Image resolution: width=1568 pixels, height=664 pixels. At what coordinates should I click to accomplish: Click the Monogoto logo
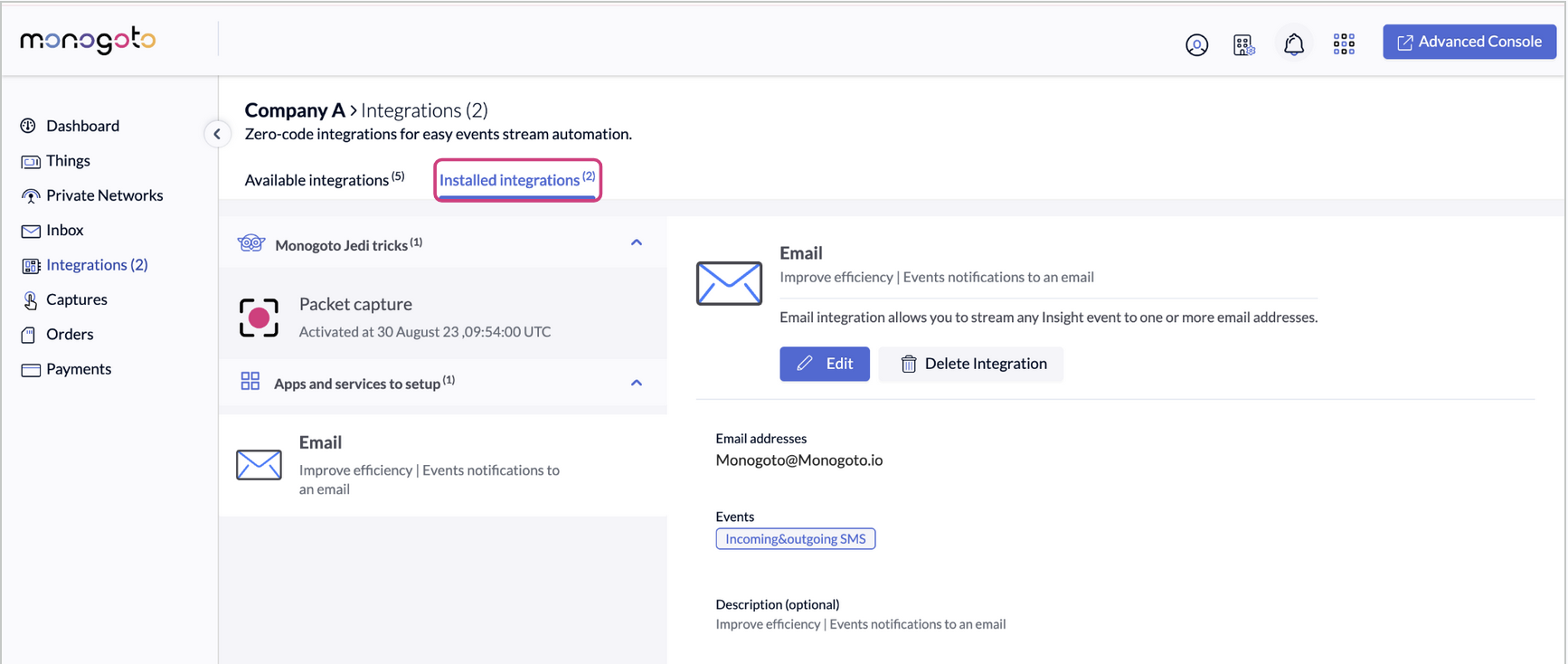[x=88, y=40]
